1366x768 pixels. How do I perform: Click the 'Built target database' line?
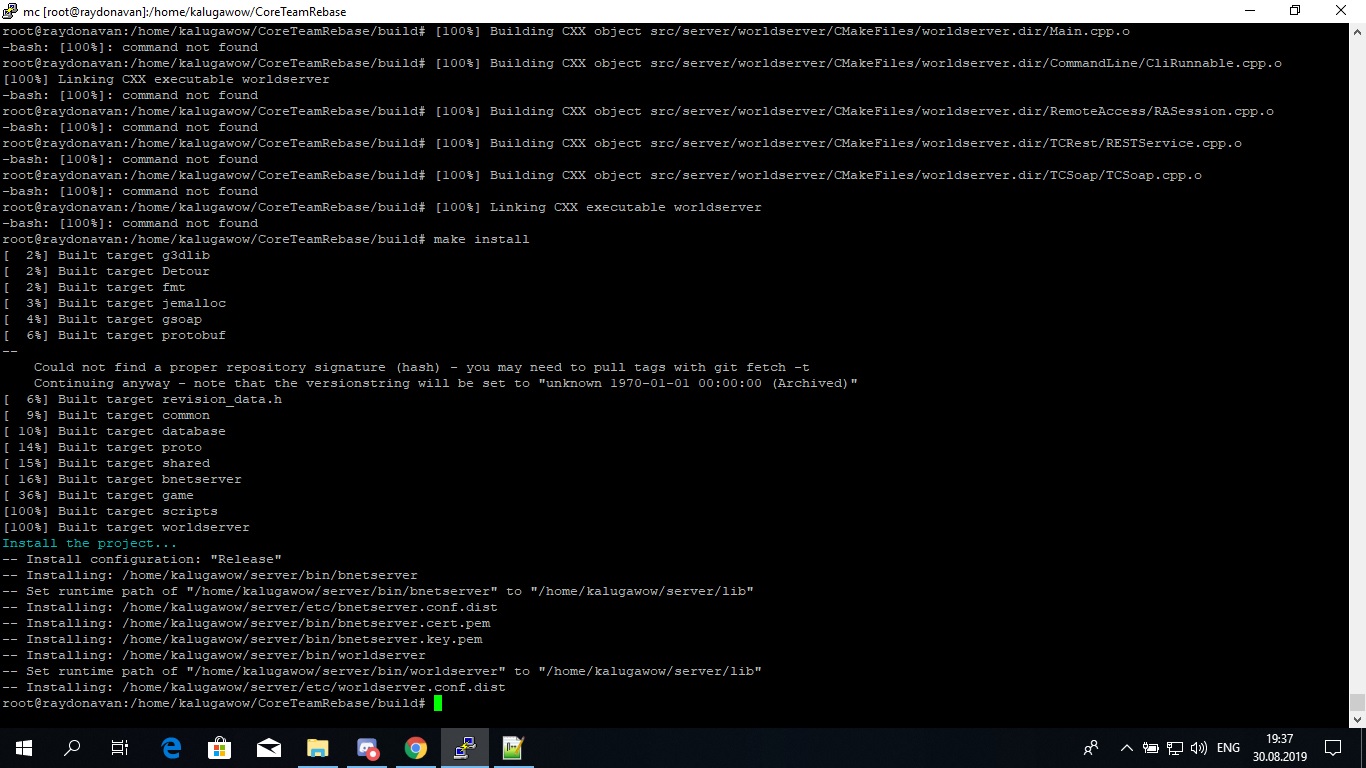tap(114, 431)
